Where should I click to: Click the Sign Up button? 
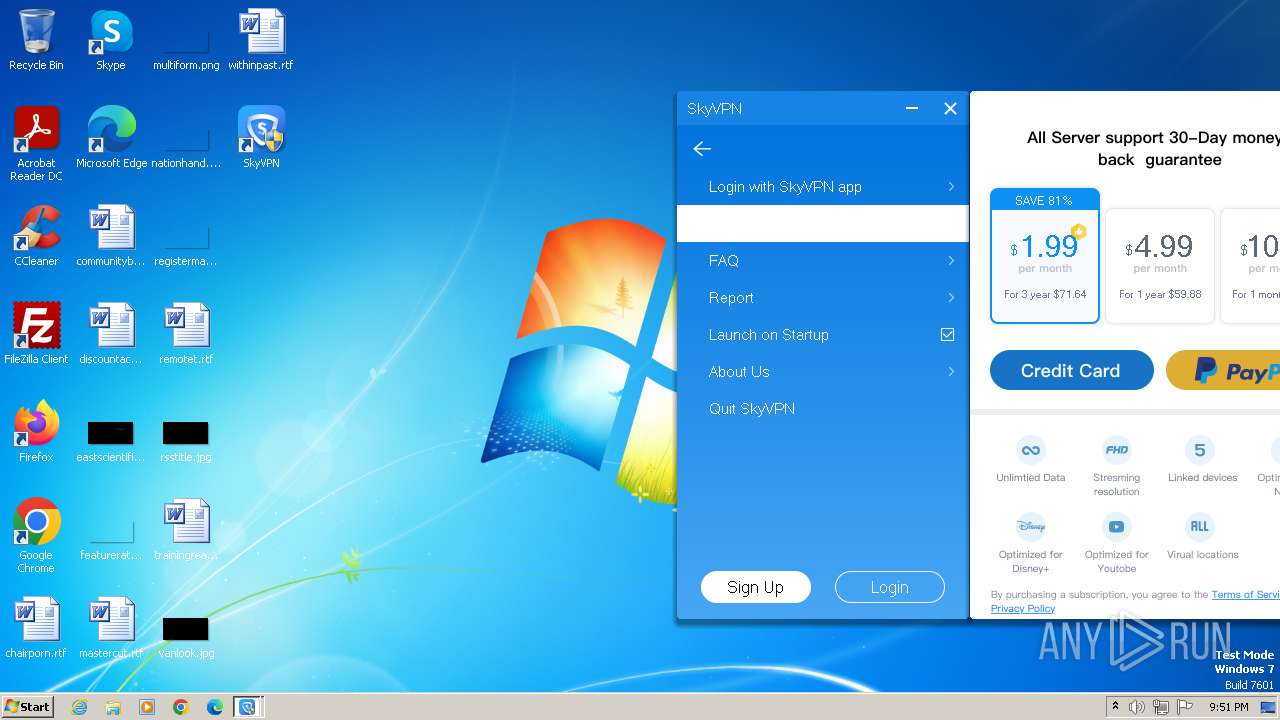tap(755, 587)
